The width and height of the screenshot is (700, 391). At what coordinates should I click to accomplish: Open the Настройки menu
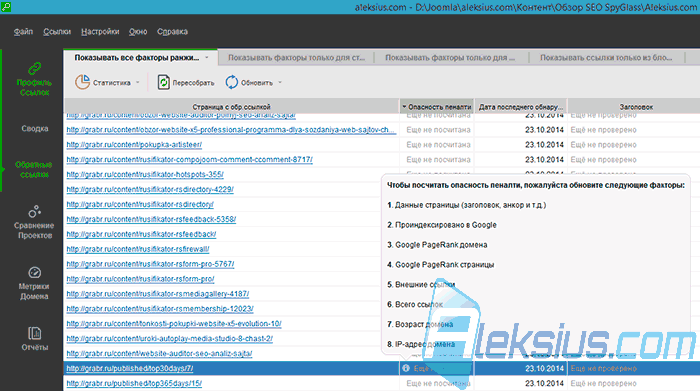100,32
